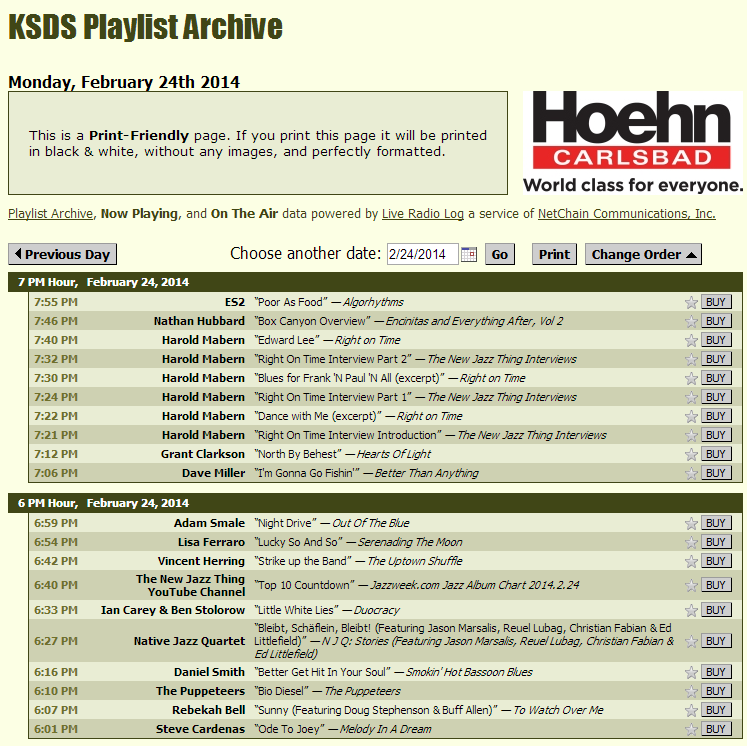
Task: Click the album title Algorhythms
Action: [x=373, y=302]
